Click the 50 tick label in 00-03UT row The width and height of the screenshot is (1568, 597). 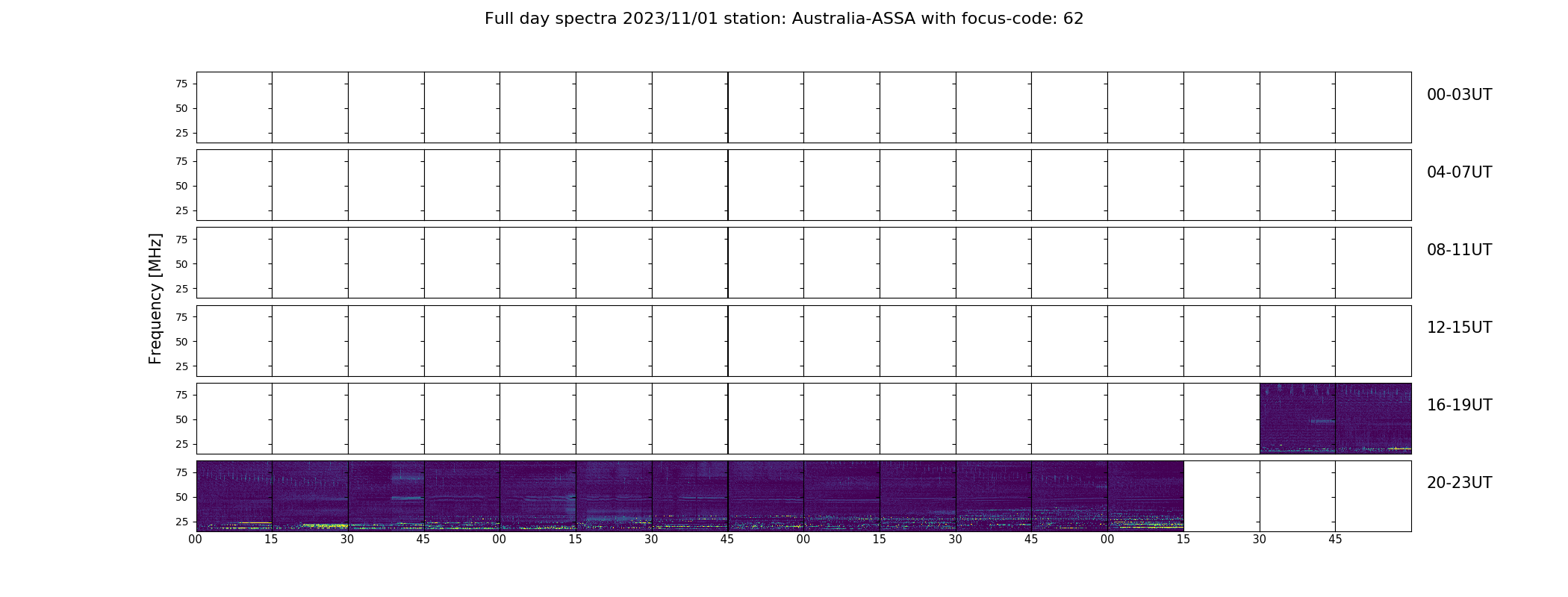181,108
